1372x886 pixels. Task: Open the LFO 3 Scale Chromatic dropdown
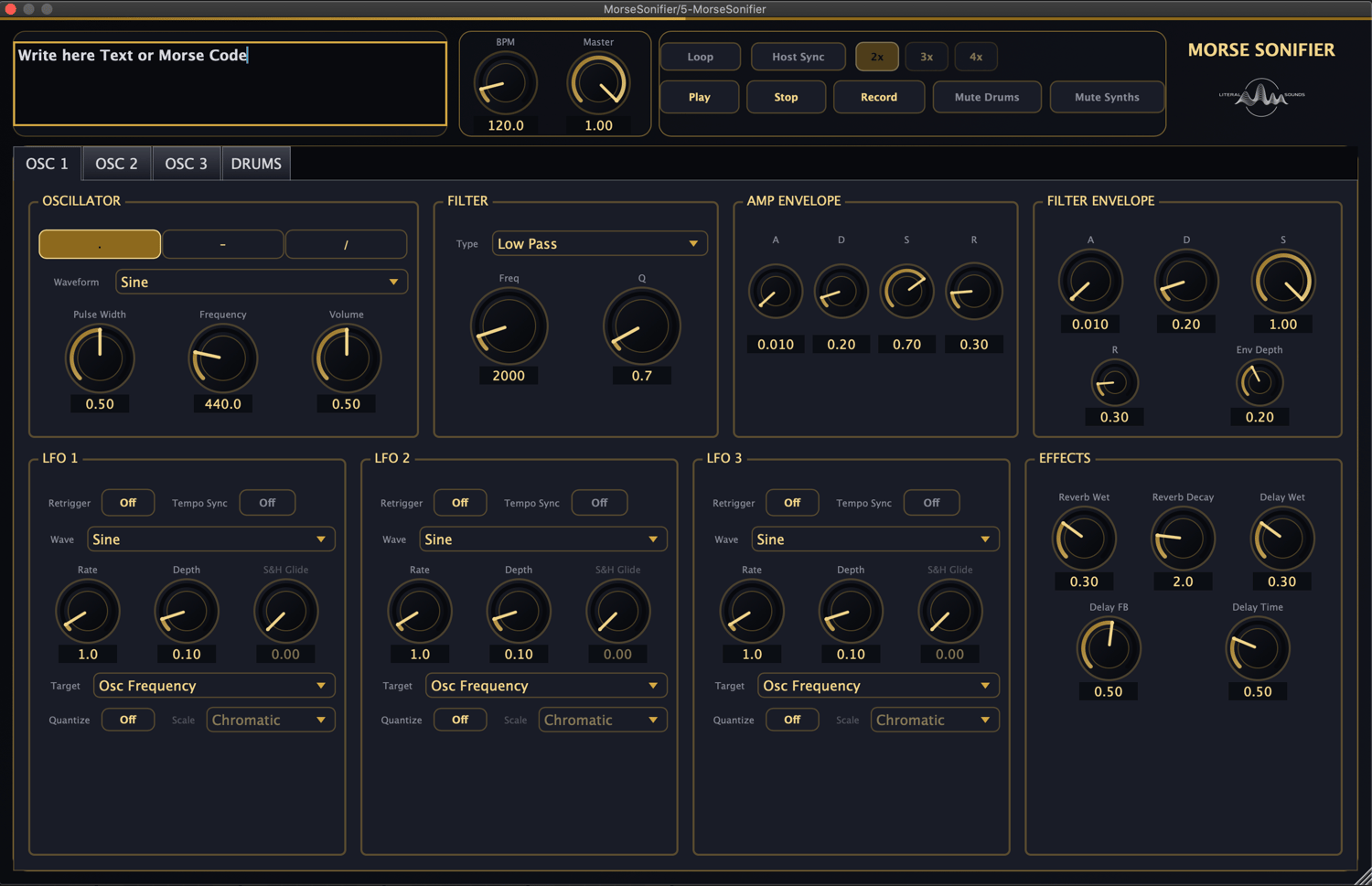tap(935, 721)
